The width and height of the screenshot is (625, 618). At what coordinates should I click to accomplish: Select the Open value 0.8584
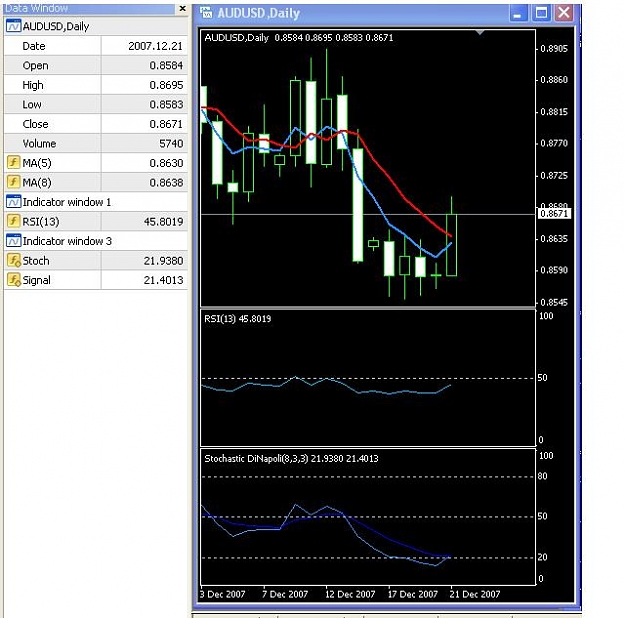(x=166, y=65)
